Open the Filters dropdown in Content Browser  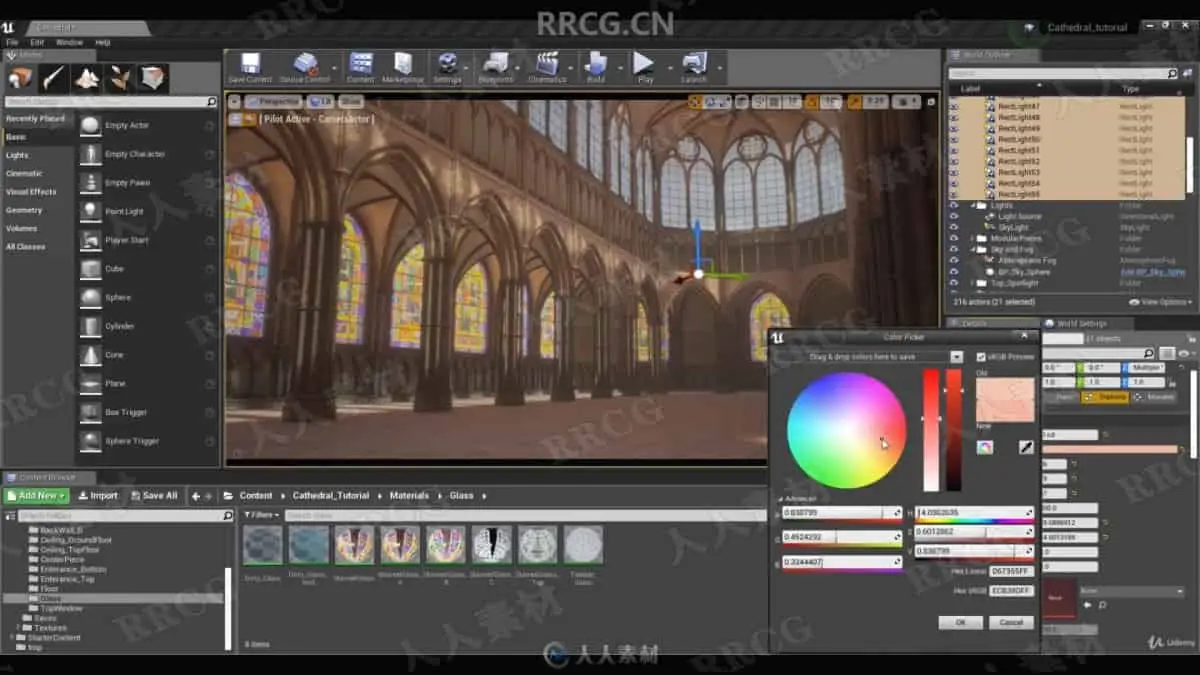pyautogui.click(x=262, y=515)
